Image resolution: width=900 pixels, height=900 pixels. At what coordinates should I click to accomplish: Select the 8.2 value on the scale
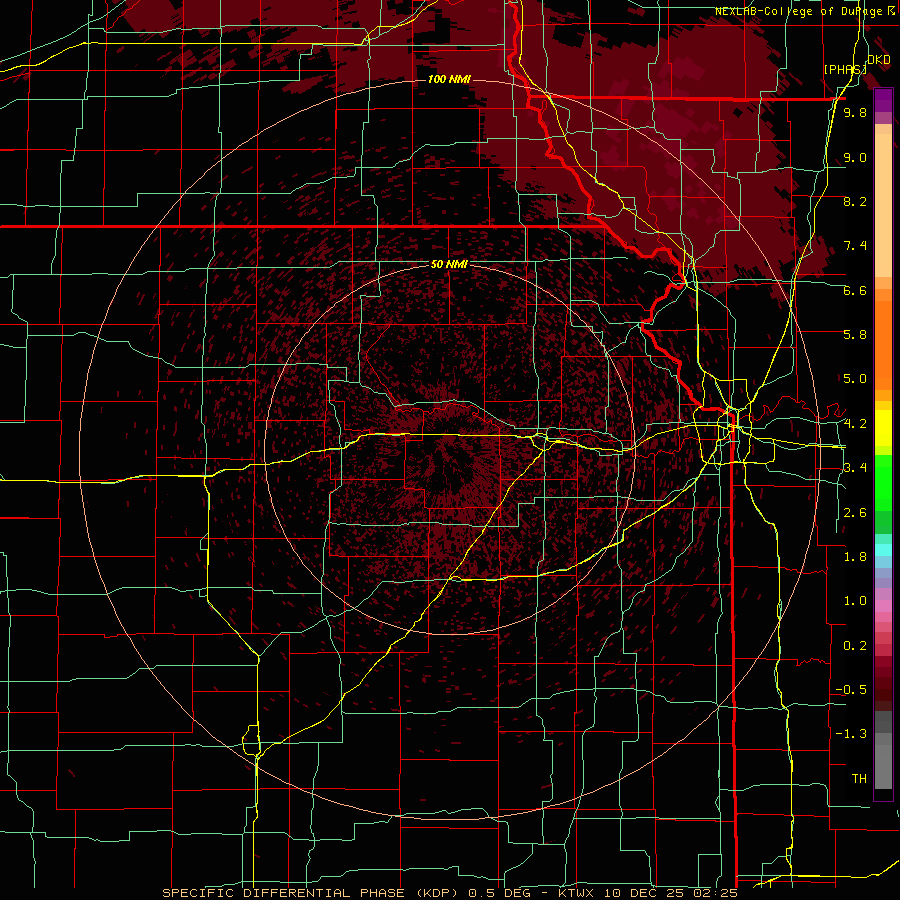[x=855, y=201]
